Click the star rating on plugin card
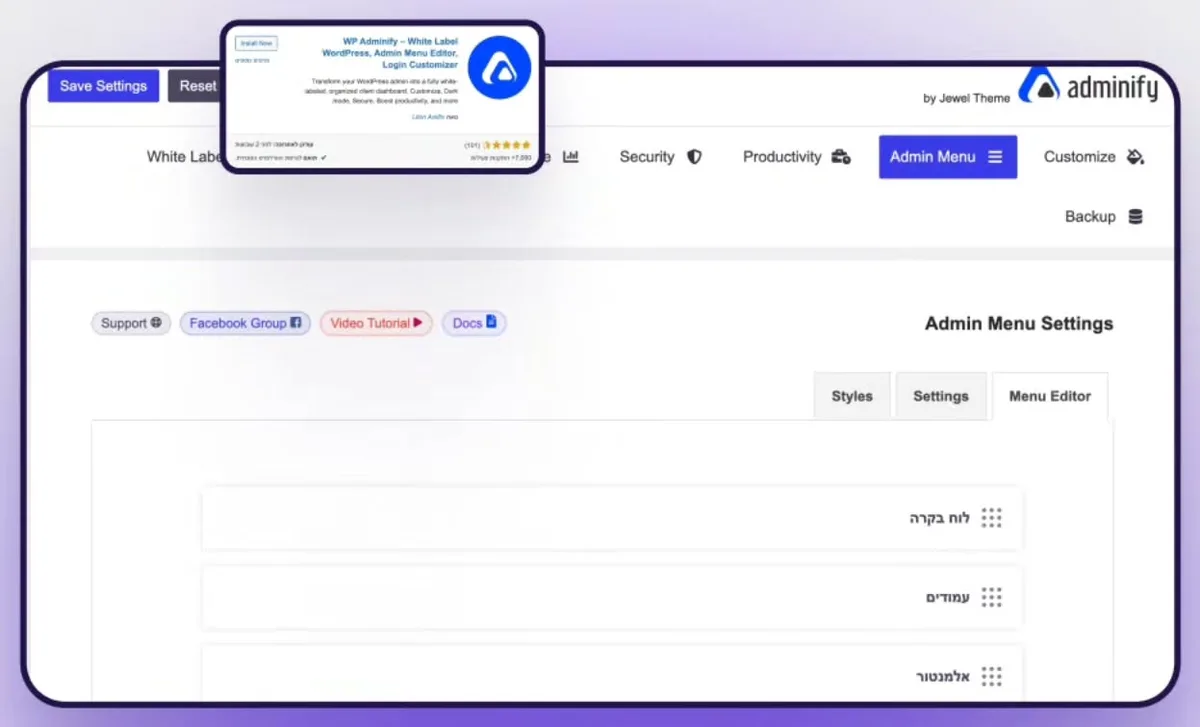The width and height of the screenshot is (1200, 727). click(x=507, y=145)
